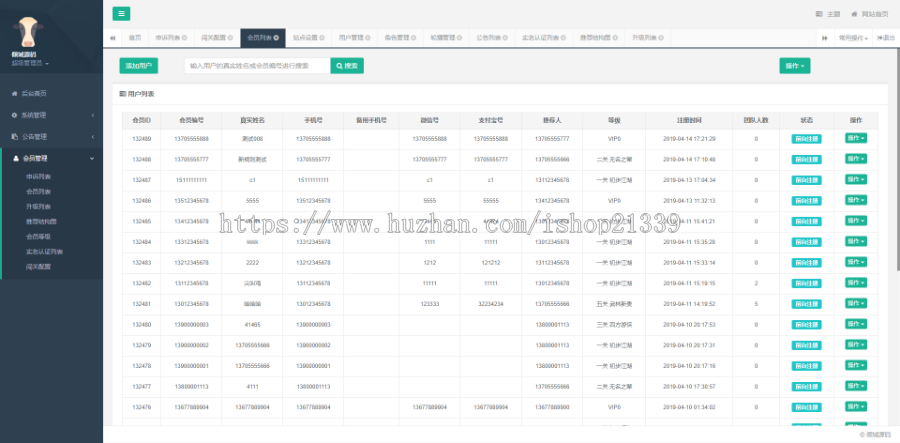Viewport: 900px width, 443px height.
Task: Click 会员编号 cell 13900000003
Action: point(191,325)
